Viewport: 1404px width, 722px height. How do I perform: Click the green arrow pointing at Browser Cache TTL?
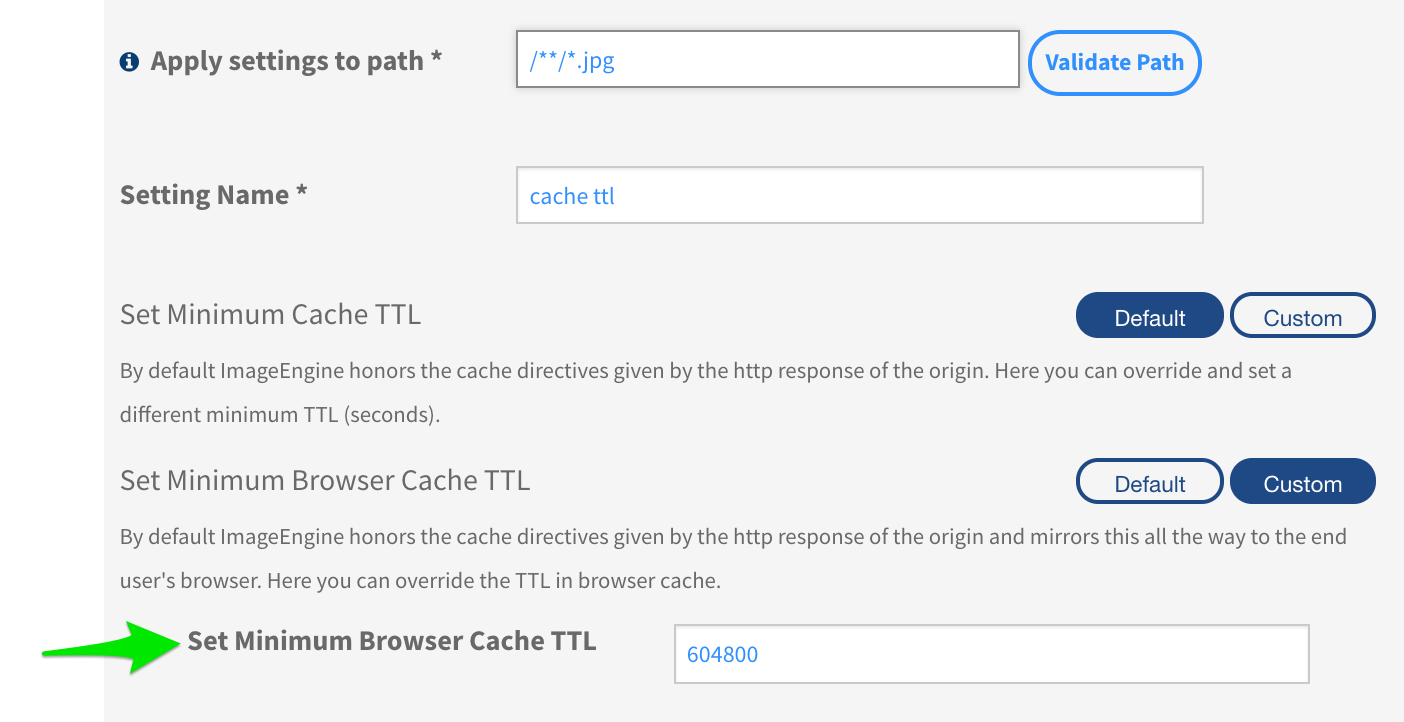106,646
